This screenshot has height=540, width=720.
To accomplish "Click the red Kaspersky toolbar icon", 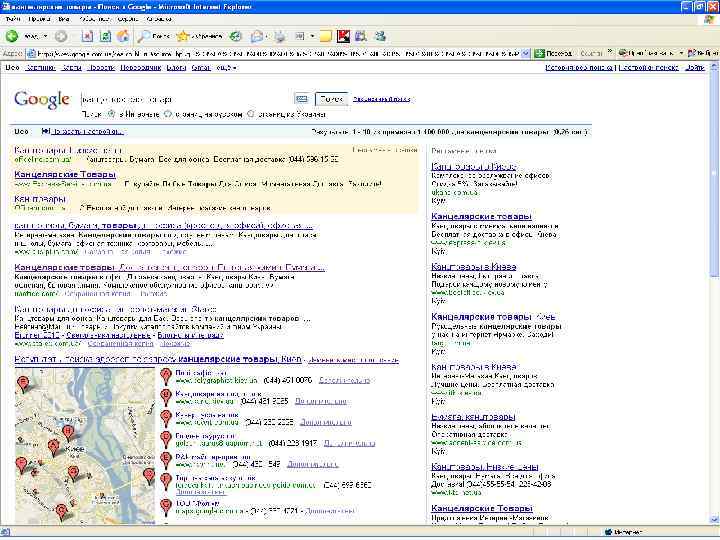I will point(343,36).
